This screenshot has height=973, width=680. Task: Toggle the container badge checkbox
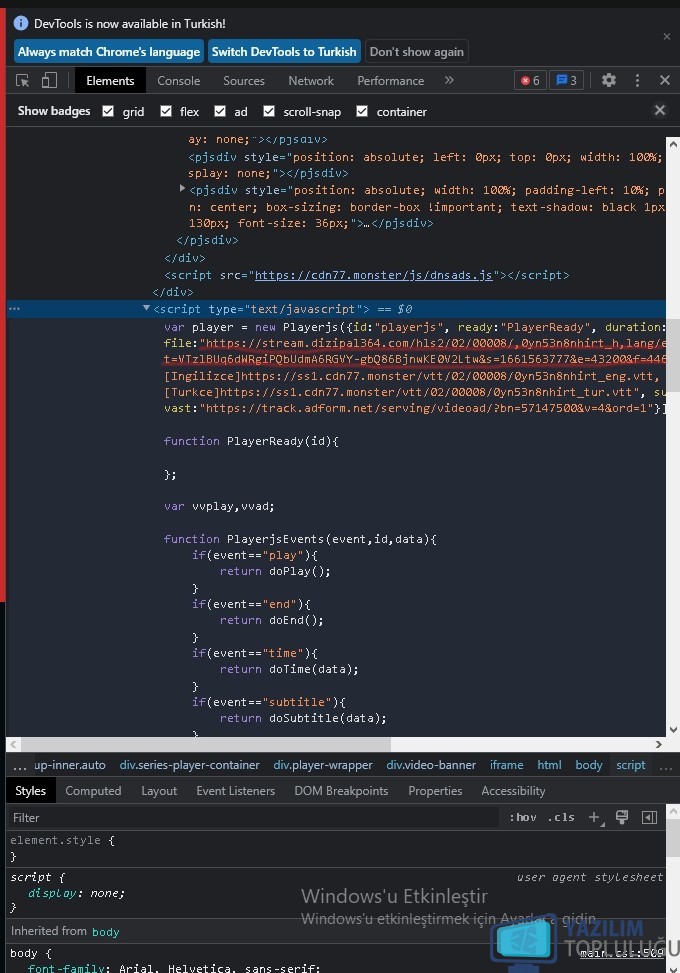362,111
